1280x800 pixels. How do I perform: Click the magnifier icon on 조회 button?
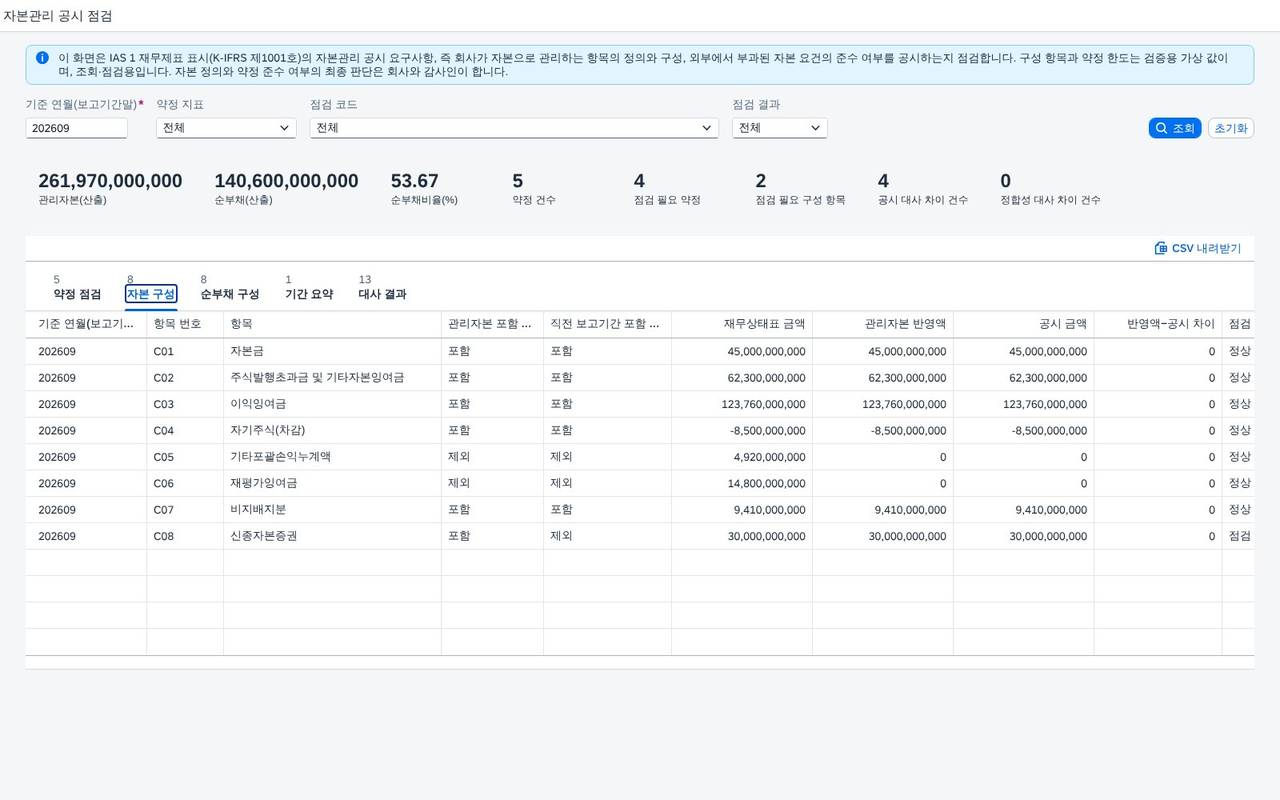(x=1161, y=128)
